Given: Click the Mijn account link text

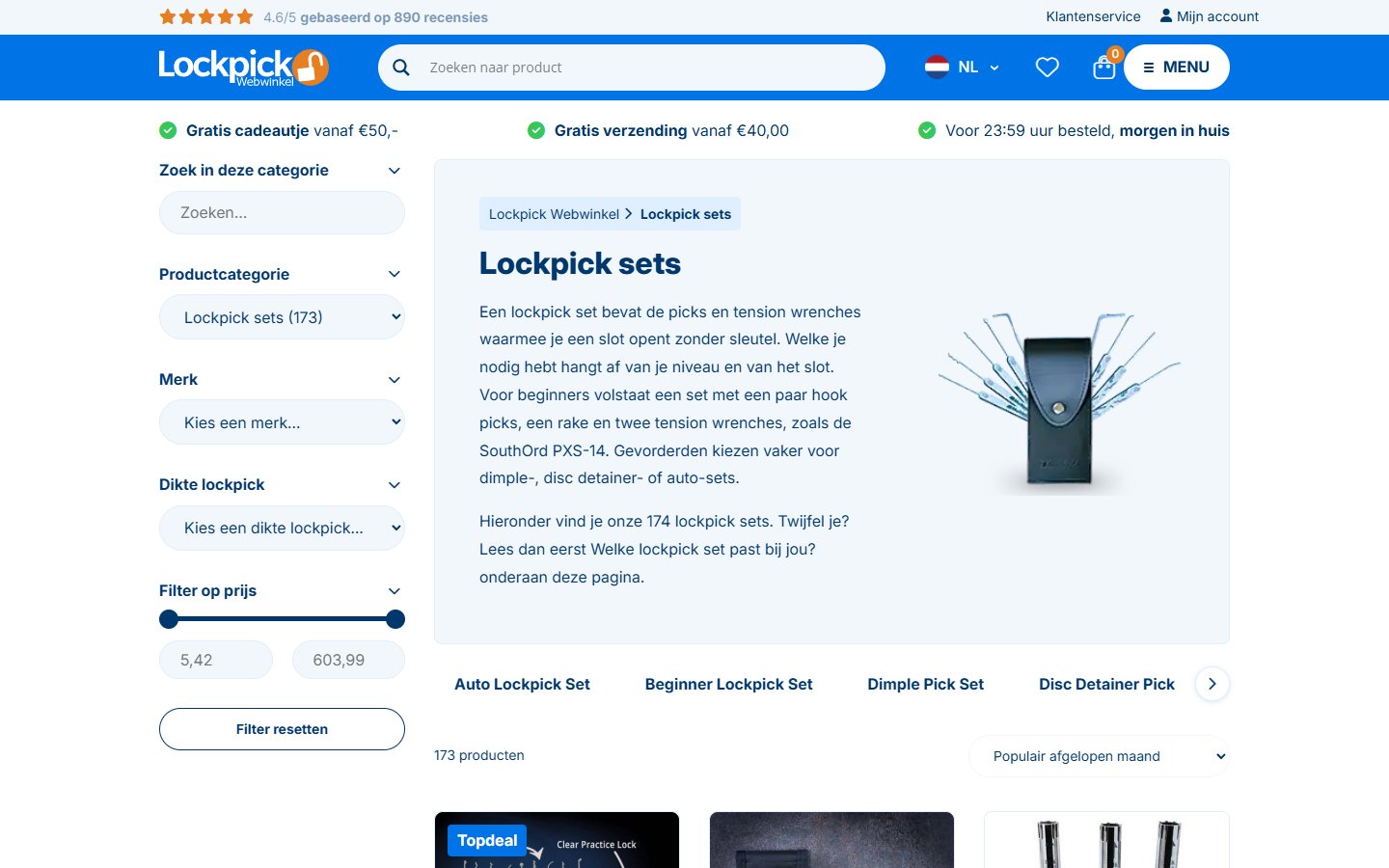Looking at the screenshot, I should tap(1217, 16).
